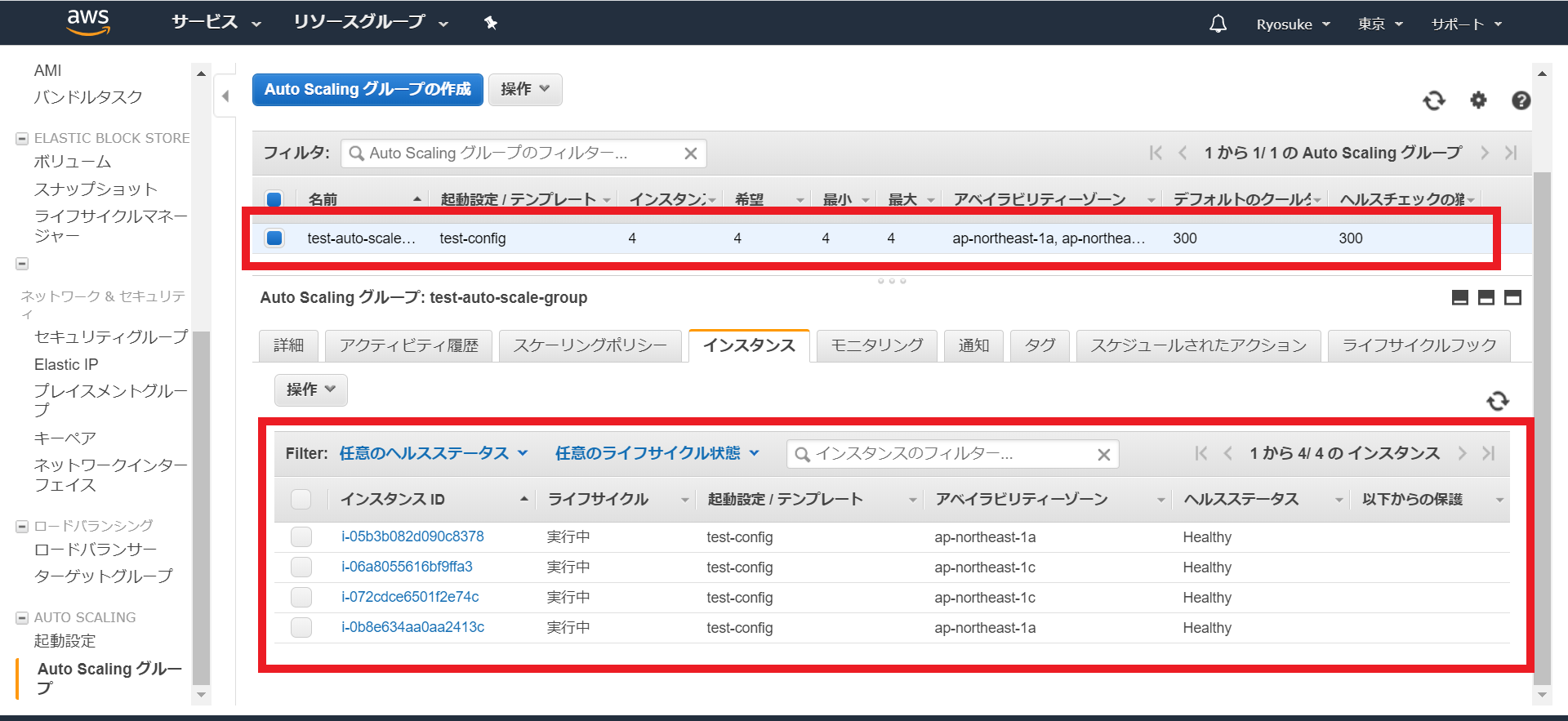Switch to the アクティビティ履歴 tab
The image size is (1568, 721).
click(408, 345)
